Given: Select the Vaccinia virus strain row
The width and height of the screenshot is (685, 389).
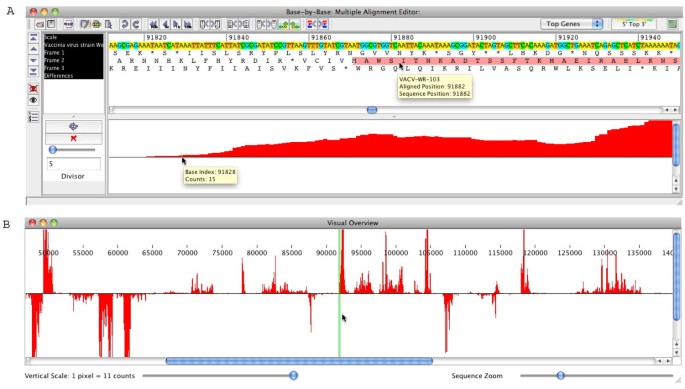Looking at the screenshot, I should (x=73, y=45).
